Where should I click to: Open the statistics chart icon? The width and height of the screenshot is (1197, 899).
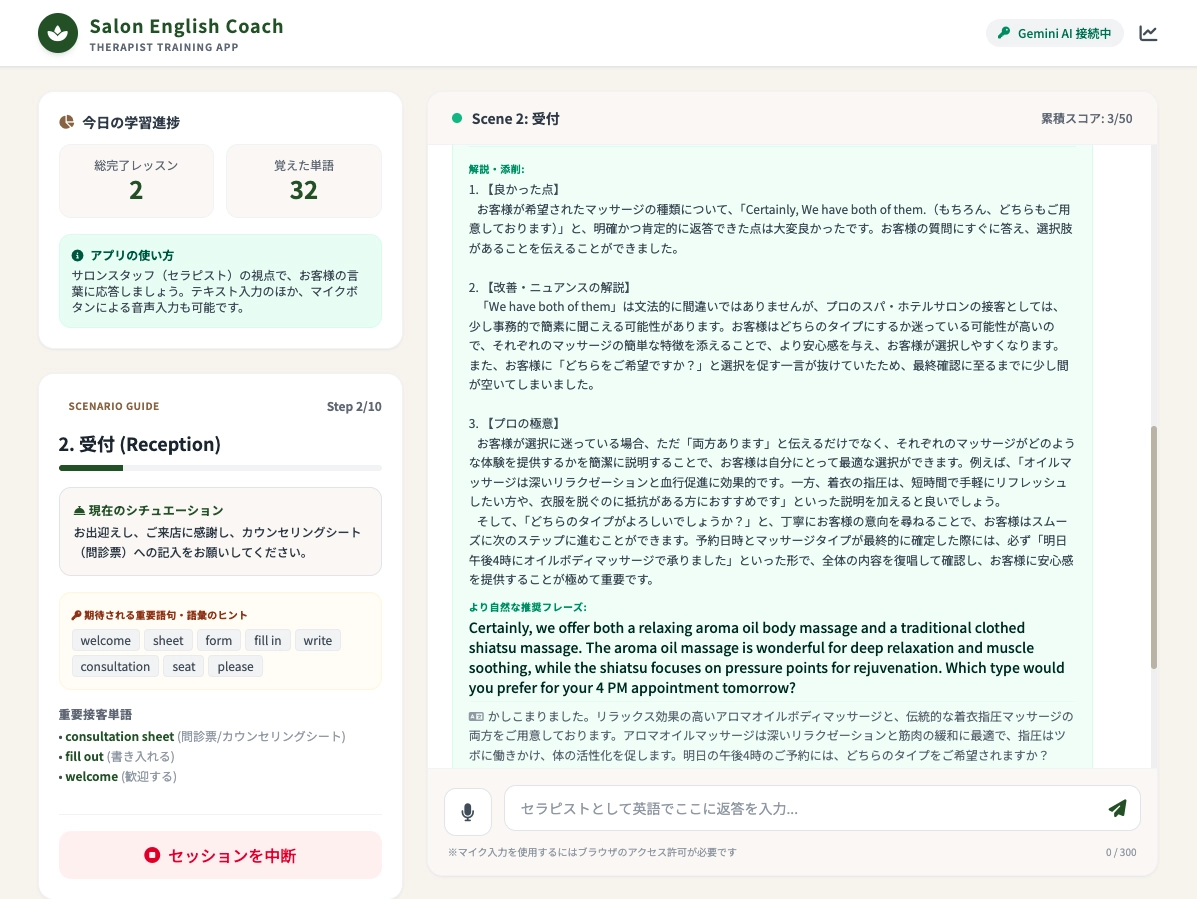(x=1148, y=34)
